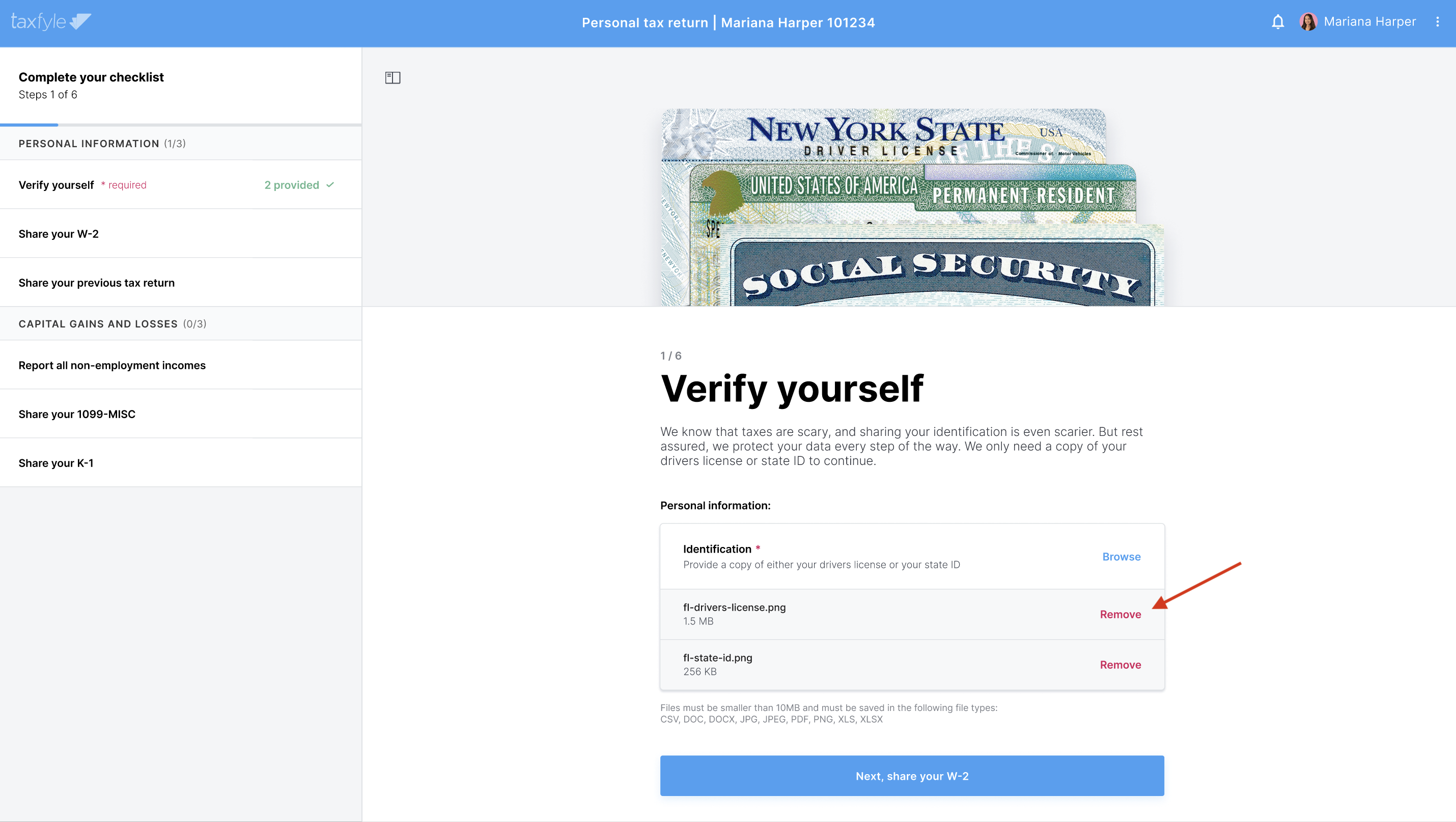The image size is (1456, 822).
Task: Toggle the checklist sidebar panel icon
Action: click(x=393, y=77)
